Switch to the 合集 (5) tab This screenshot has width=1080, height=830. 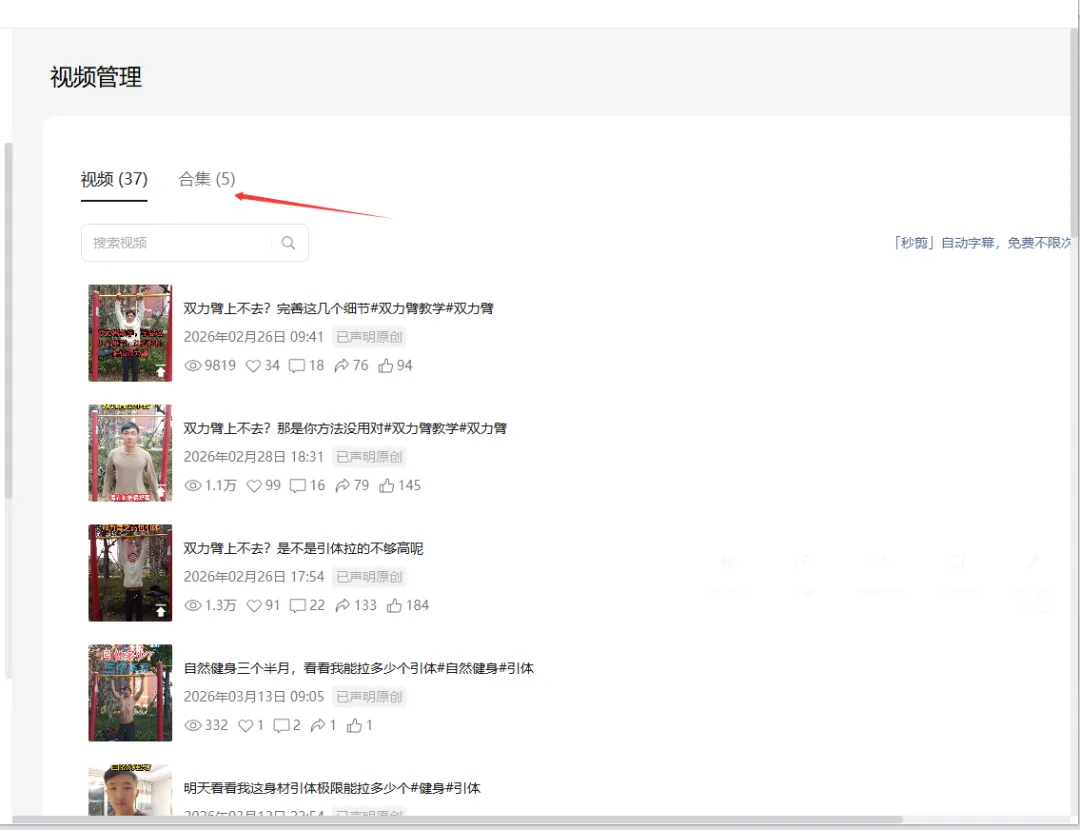pyautogui.click(x=207, y=179)
